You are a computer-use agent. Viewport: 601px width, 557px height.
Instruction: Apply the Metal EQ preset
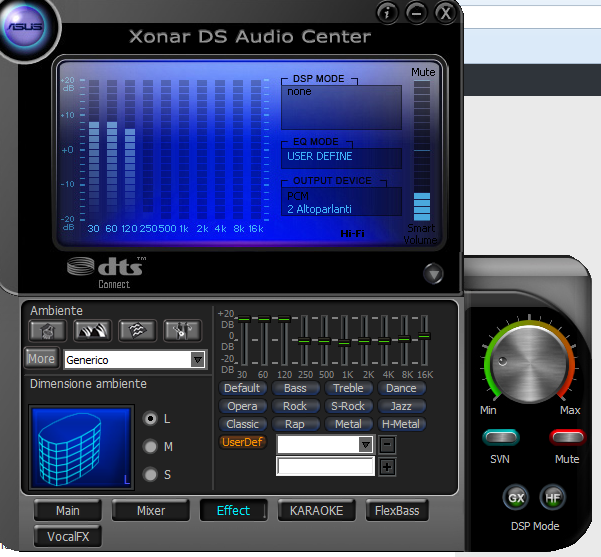point(348,424)
